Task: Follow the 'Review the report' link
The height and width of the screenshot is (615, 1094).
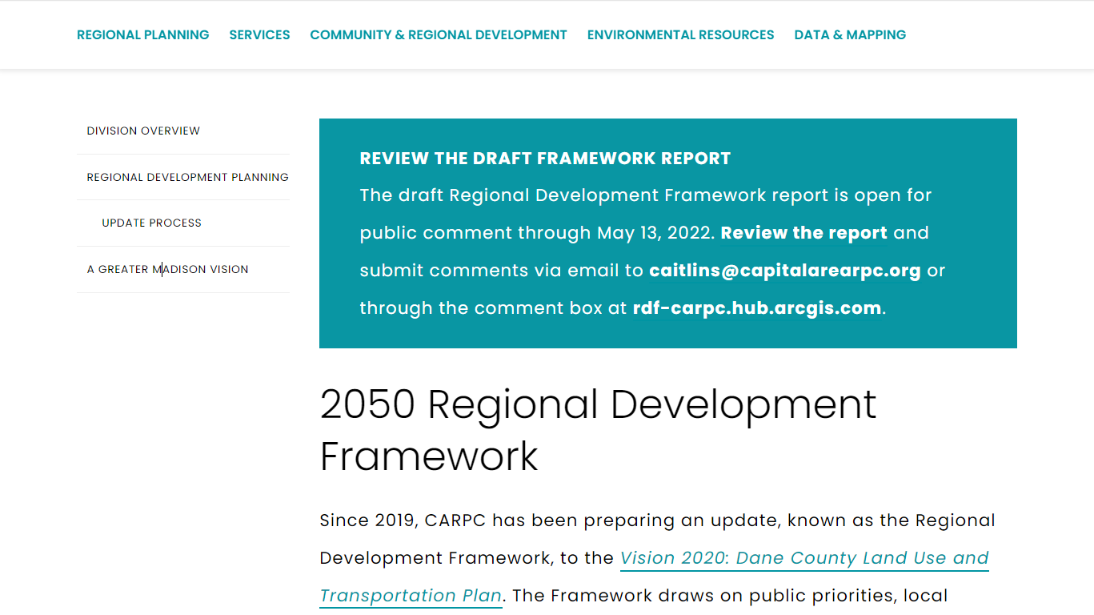Action: tap(804, 233)
